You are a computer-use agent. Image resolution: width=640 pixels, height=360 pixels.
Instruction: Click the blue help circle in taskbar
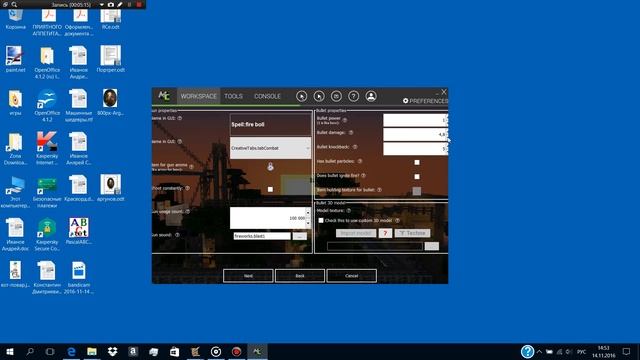[527, 351]
